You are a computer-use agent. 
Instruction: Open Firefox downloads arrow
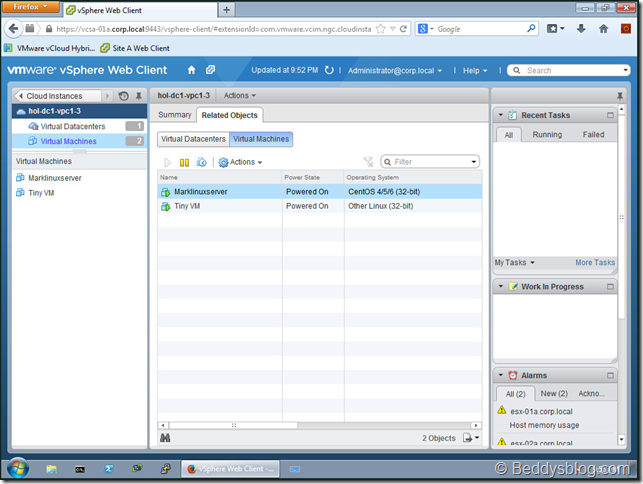[x=581, y=29]
